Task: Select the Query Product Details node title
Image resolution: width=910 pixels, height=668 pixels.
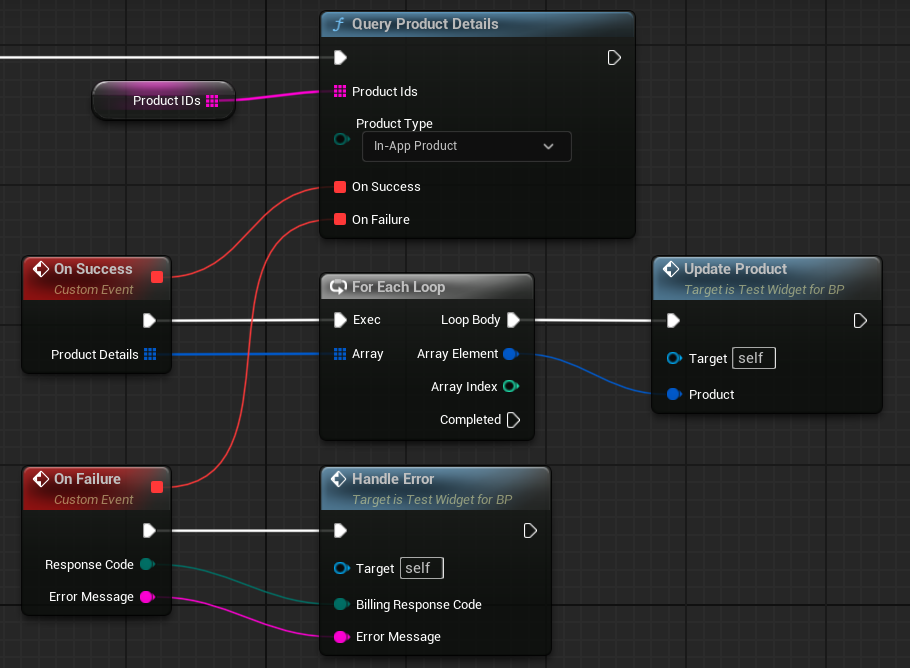Action: tap(425, 24)
